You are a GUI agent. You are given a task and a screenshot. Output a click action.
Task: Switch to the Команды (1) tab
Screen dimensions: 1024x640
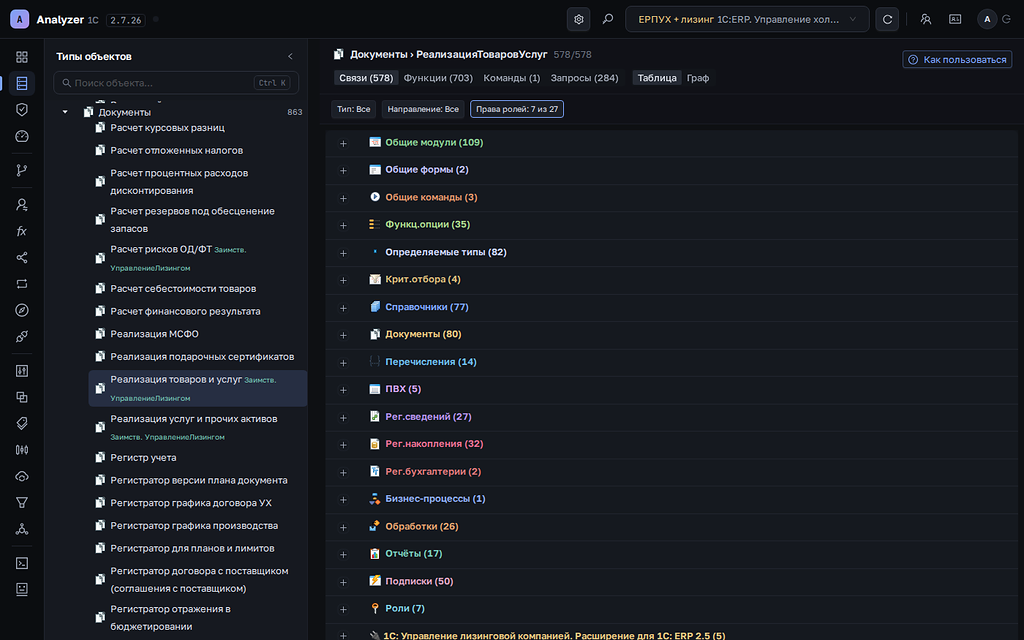click(511, 78)
